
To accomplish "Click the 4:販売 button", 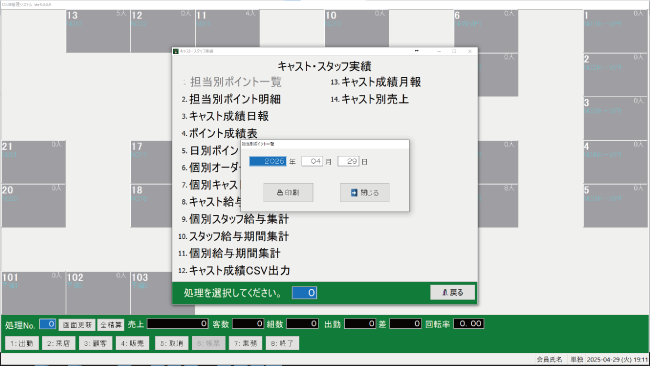I will click(x=132, y=343).
